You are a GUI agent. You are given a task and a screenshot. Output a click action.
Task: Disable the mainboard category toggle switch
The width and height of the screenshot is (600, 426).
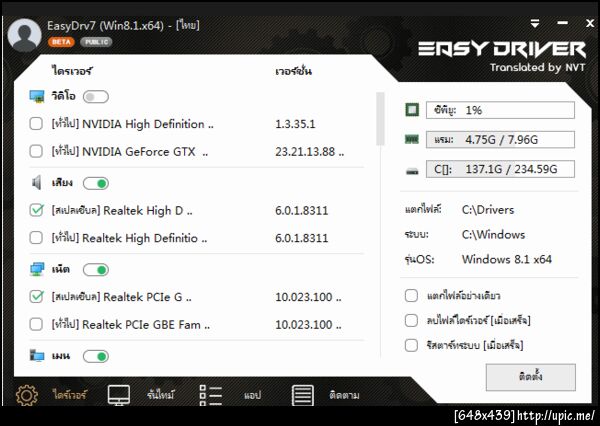tap(96, 356)
